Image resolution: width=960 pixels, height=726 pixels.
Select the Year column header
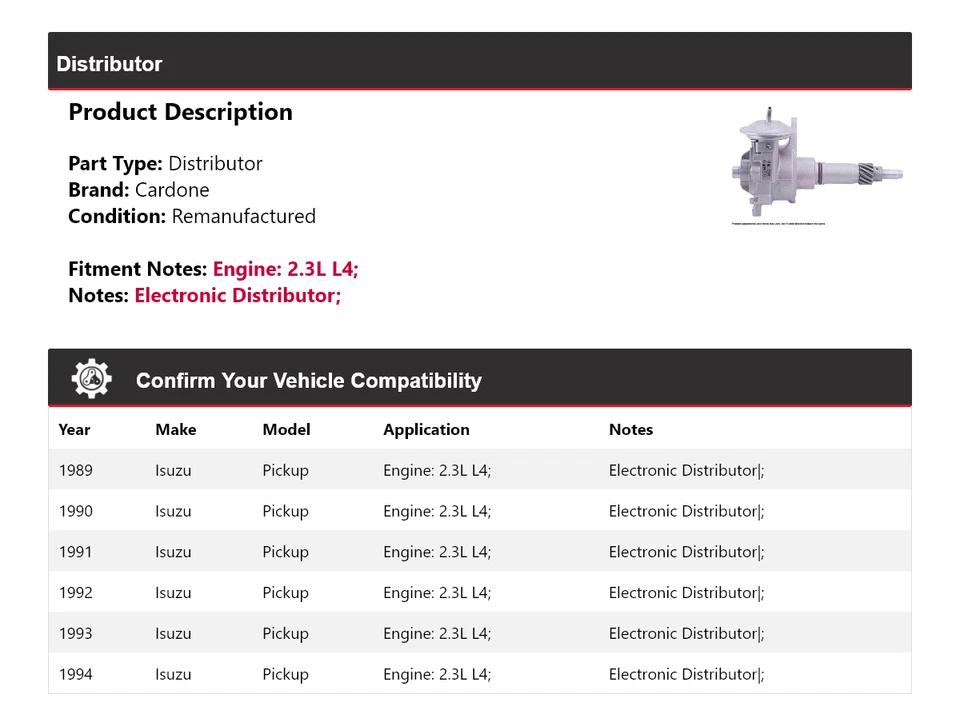coord(74,430)
